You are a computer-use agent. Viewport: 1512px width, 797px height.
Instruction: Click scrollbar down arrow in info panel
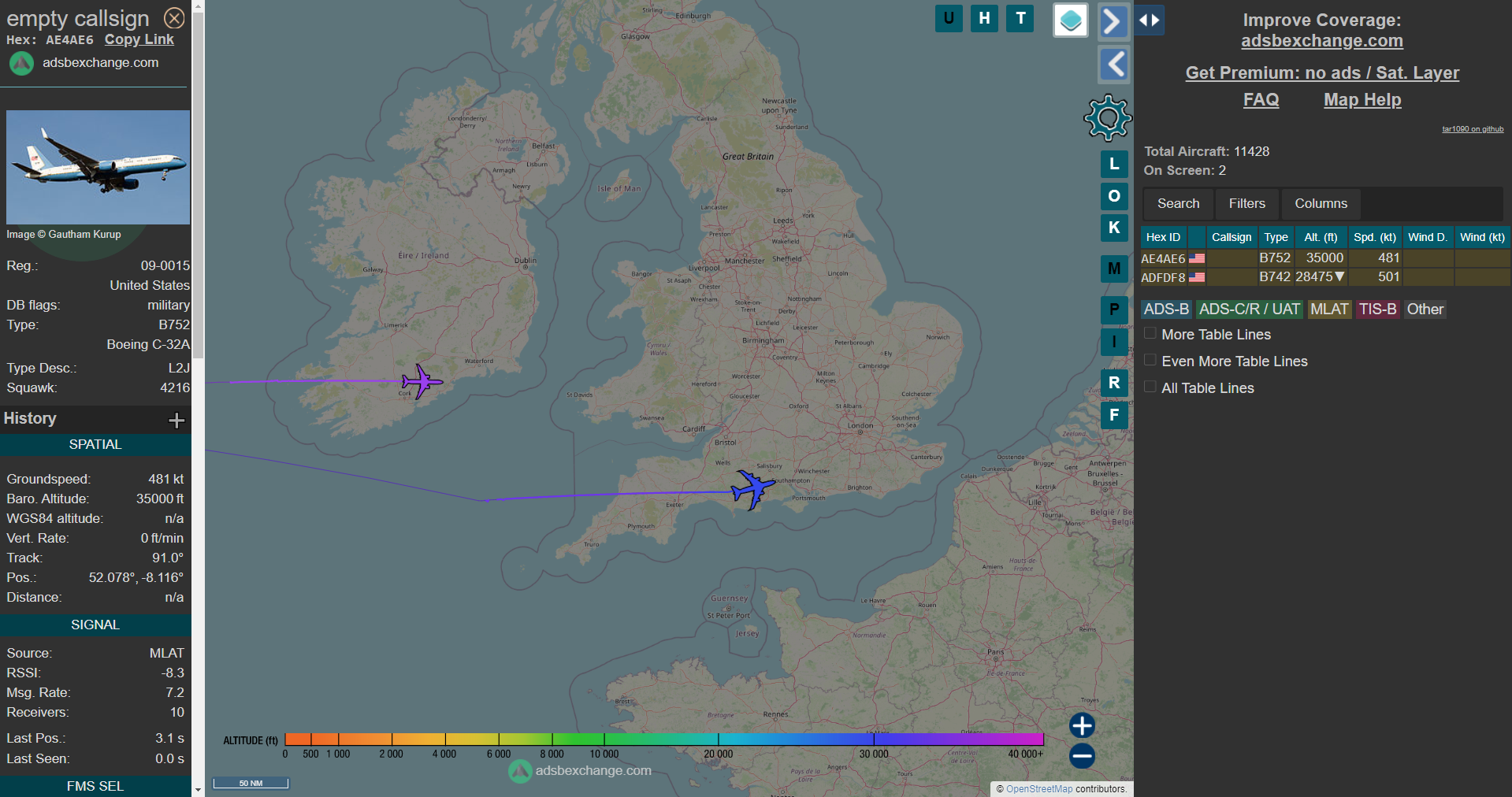(x=198, y=789)
